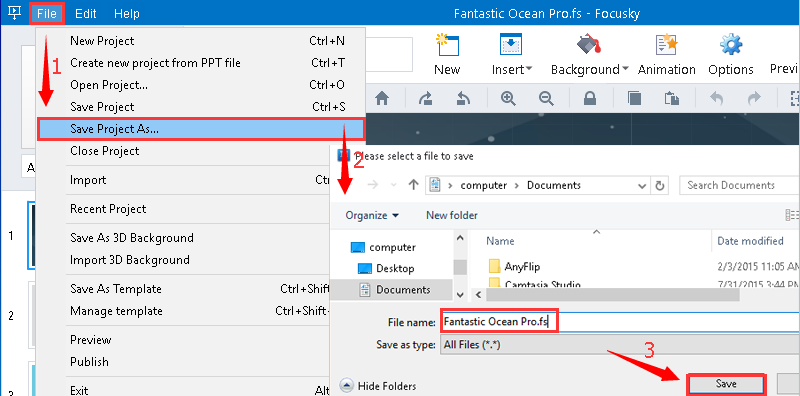Click the file list horizontal scrollbar
The image size is (800, 396).
tap(613, 295)
